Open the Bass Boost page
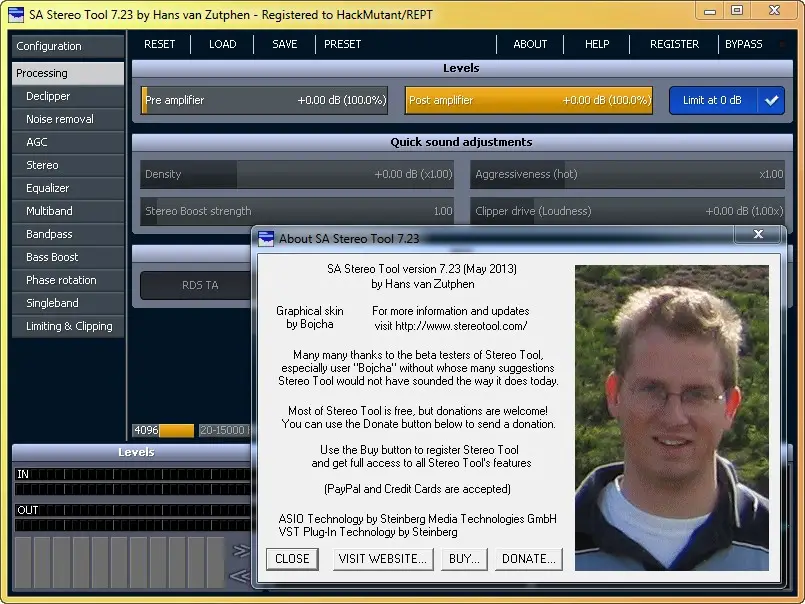 [68, 257]
